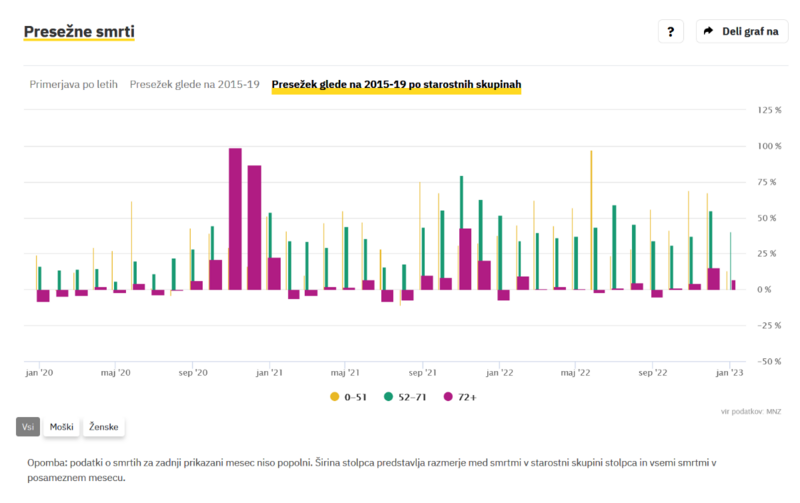Open the question mark help button

(x=670, y=31)
